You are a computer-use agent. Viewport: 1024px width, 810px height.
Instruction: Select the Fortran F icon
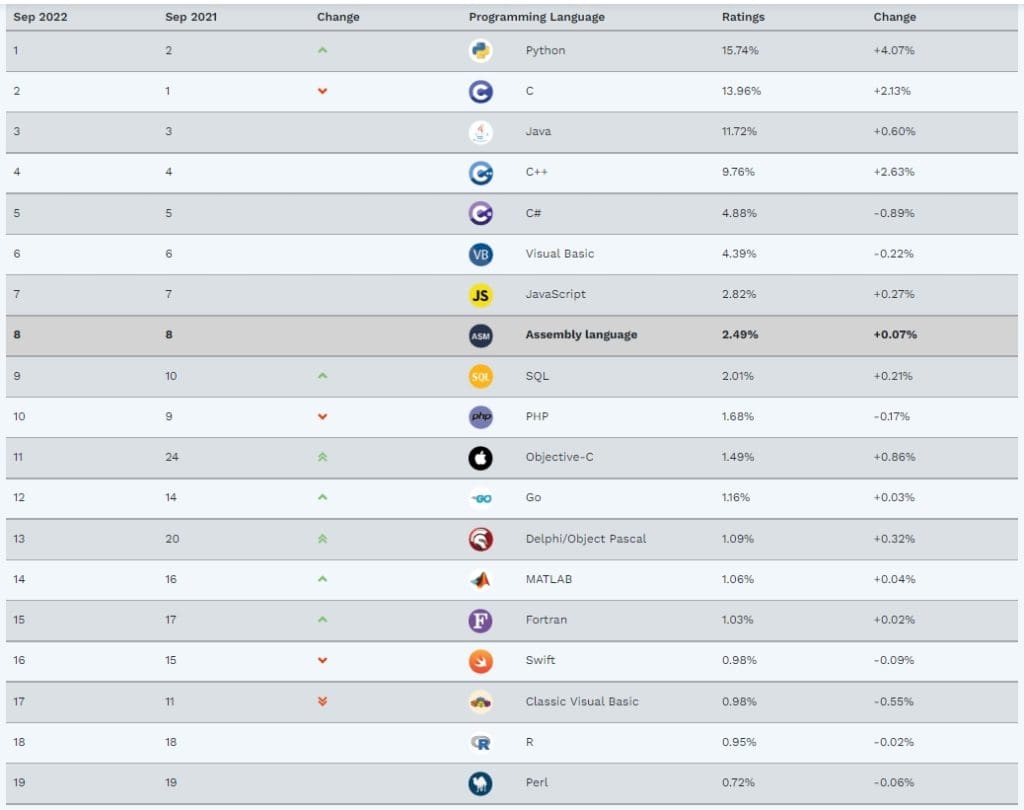point(481,620)
